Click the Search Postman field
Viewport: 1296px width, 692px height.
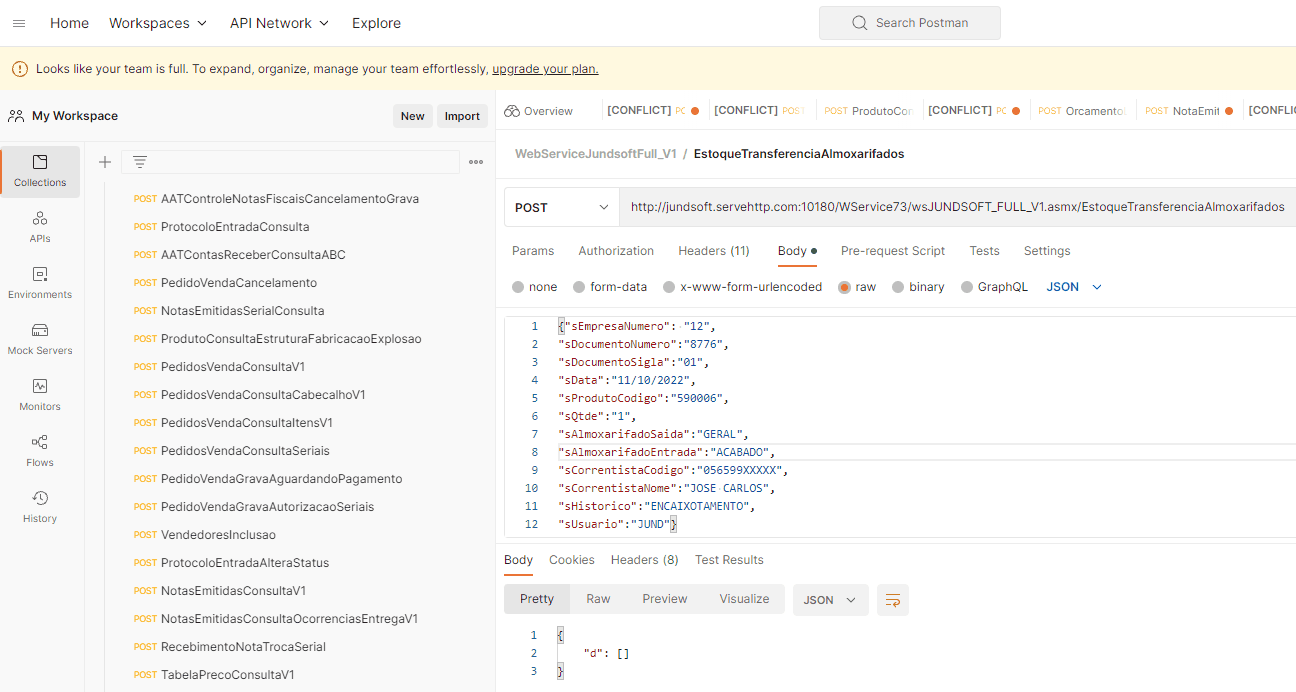[x=909, y=23]
